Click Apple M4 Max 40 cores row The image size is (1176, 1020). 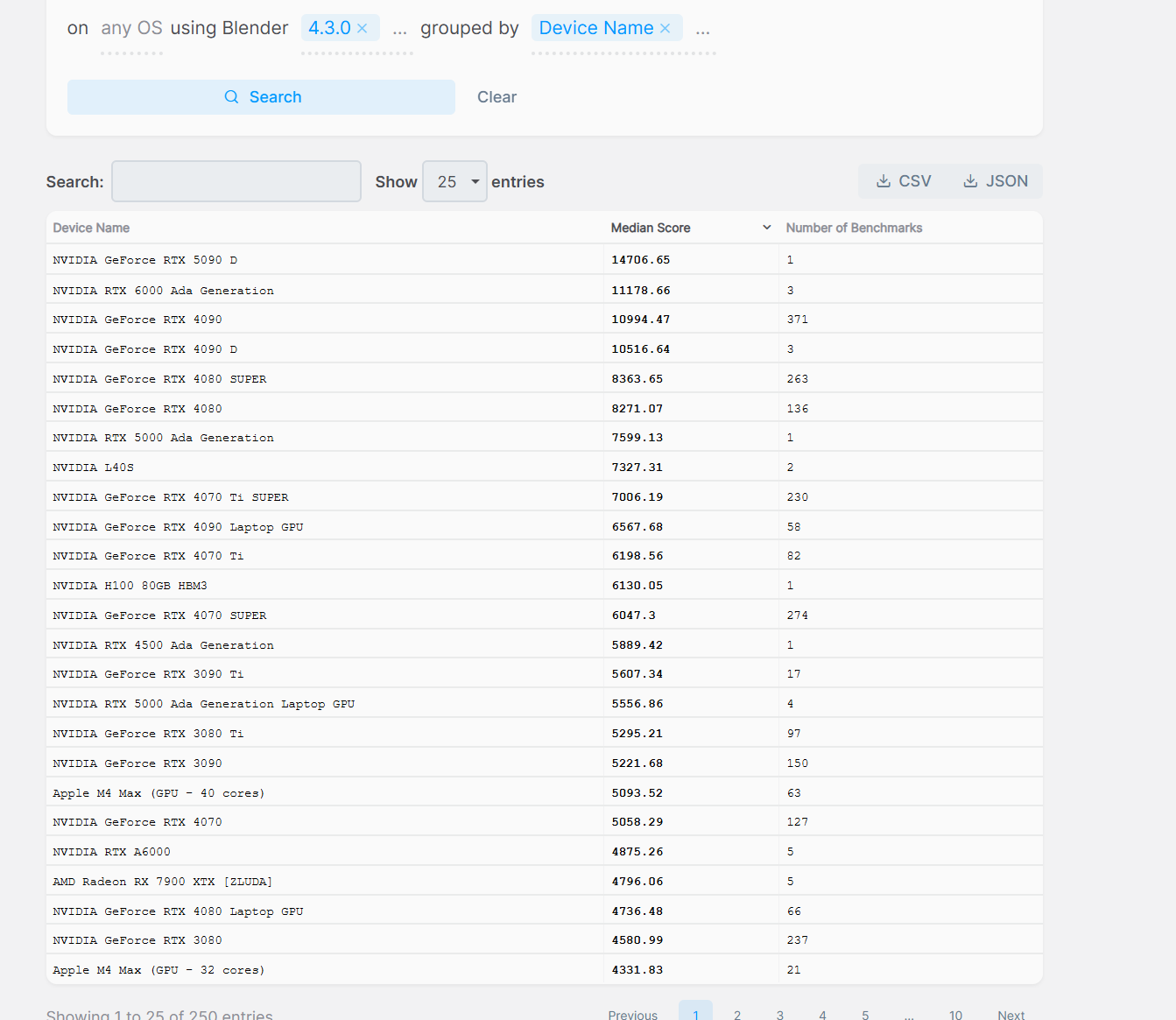544,793
